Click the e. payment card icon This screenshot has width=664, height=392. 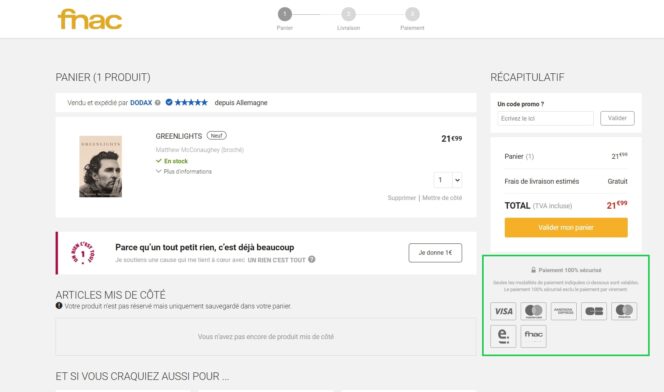[x=504, y=336]
